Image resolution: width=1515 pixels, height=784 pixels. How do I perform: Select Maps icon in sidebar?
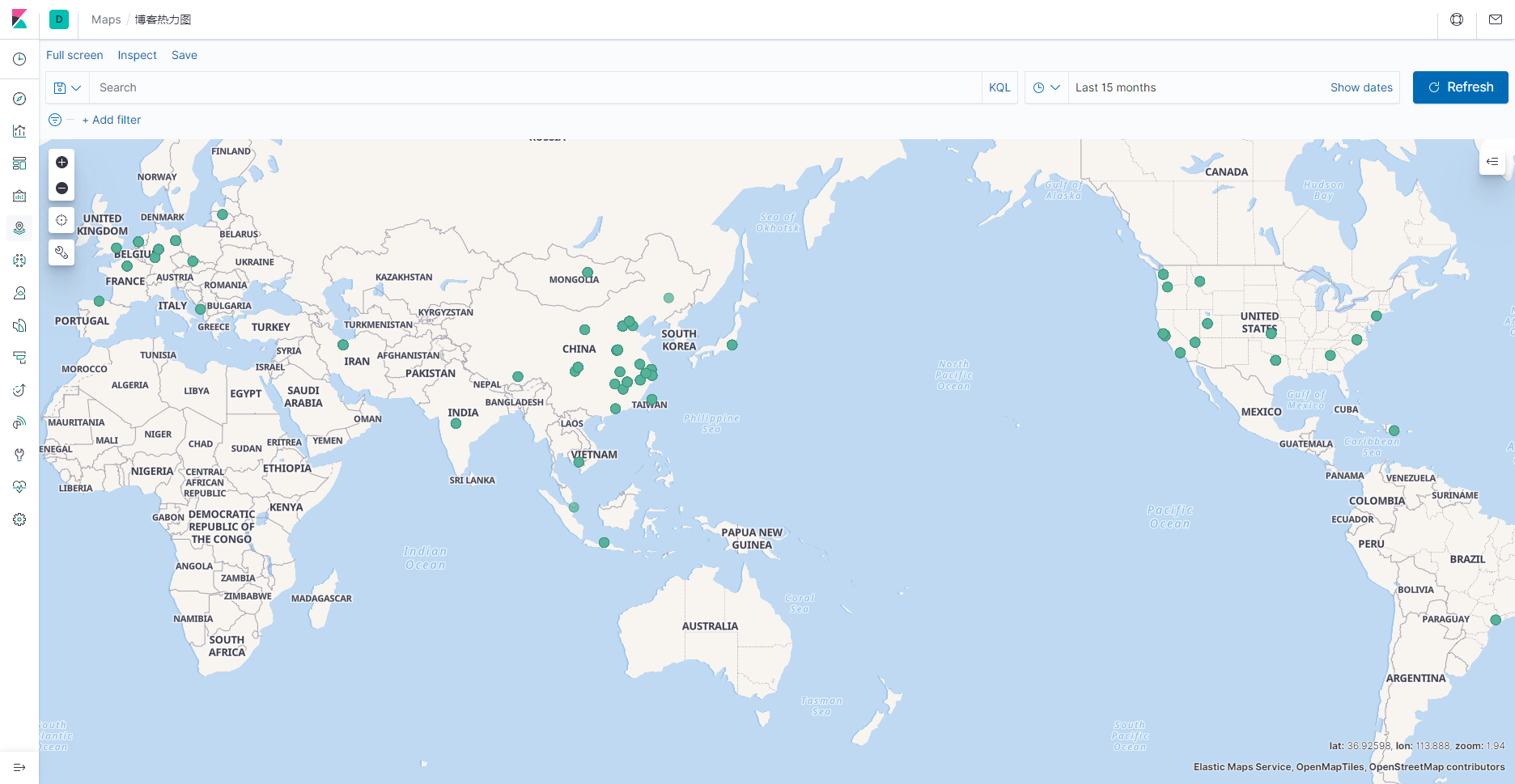(x=19, y=228)
